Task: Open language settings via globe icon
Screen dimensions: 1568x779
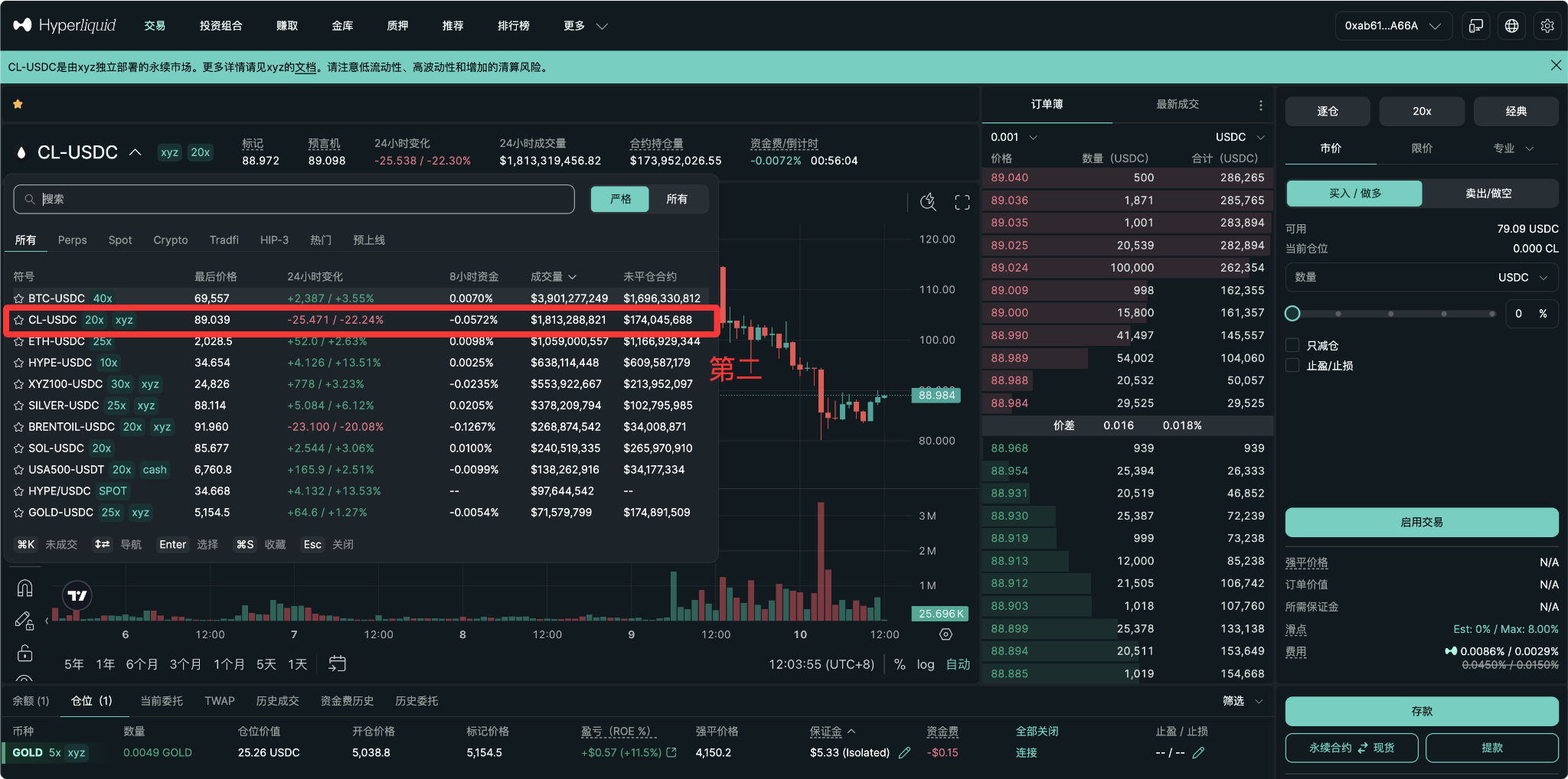Action: (1511, 25)
